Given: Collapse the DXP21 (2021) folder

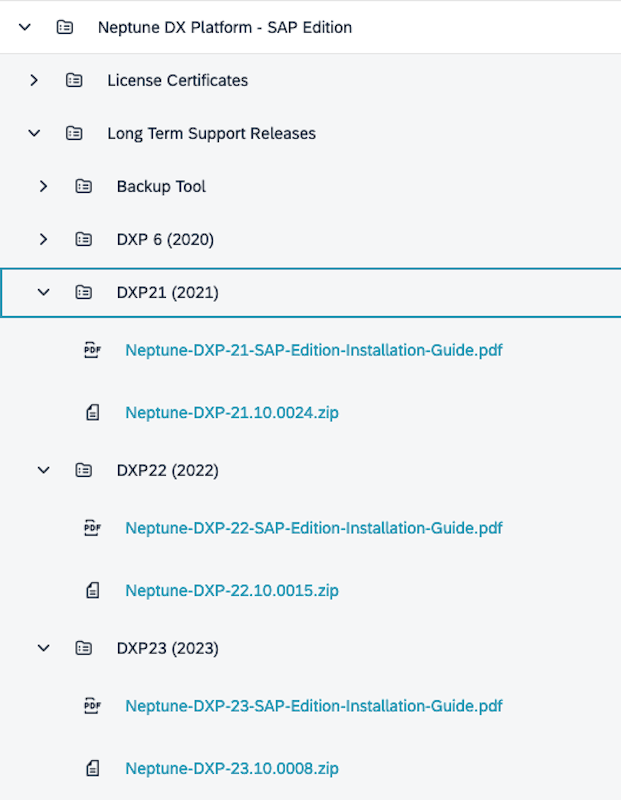Looking at the screenshot, I should [43, 292].
